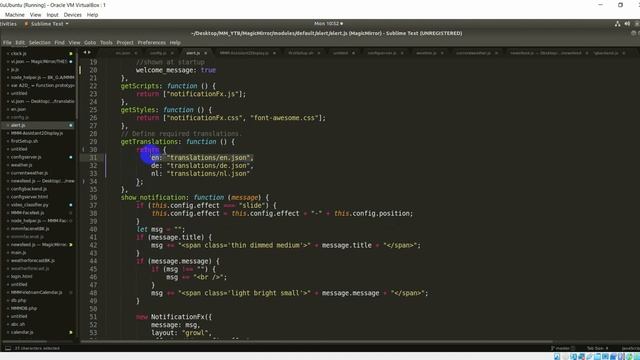Collapse the code fold at line 30
Screen dimensions: 640x360
tap(83, 150)
